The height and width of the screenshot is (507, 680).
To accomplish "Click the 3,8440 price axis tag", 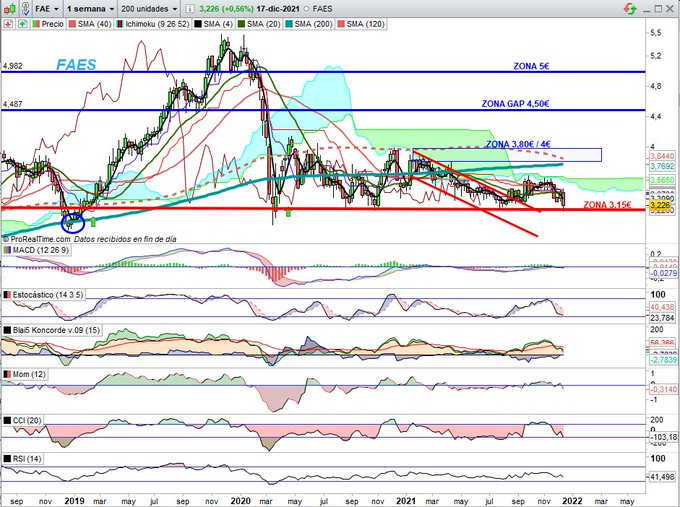I will point(662,156).
